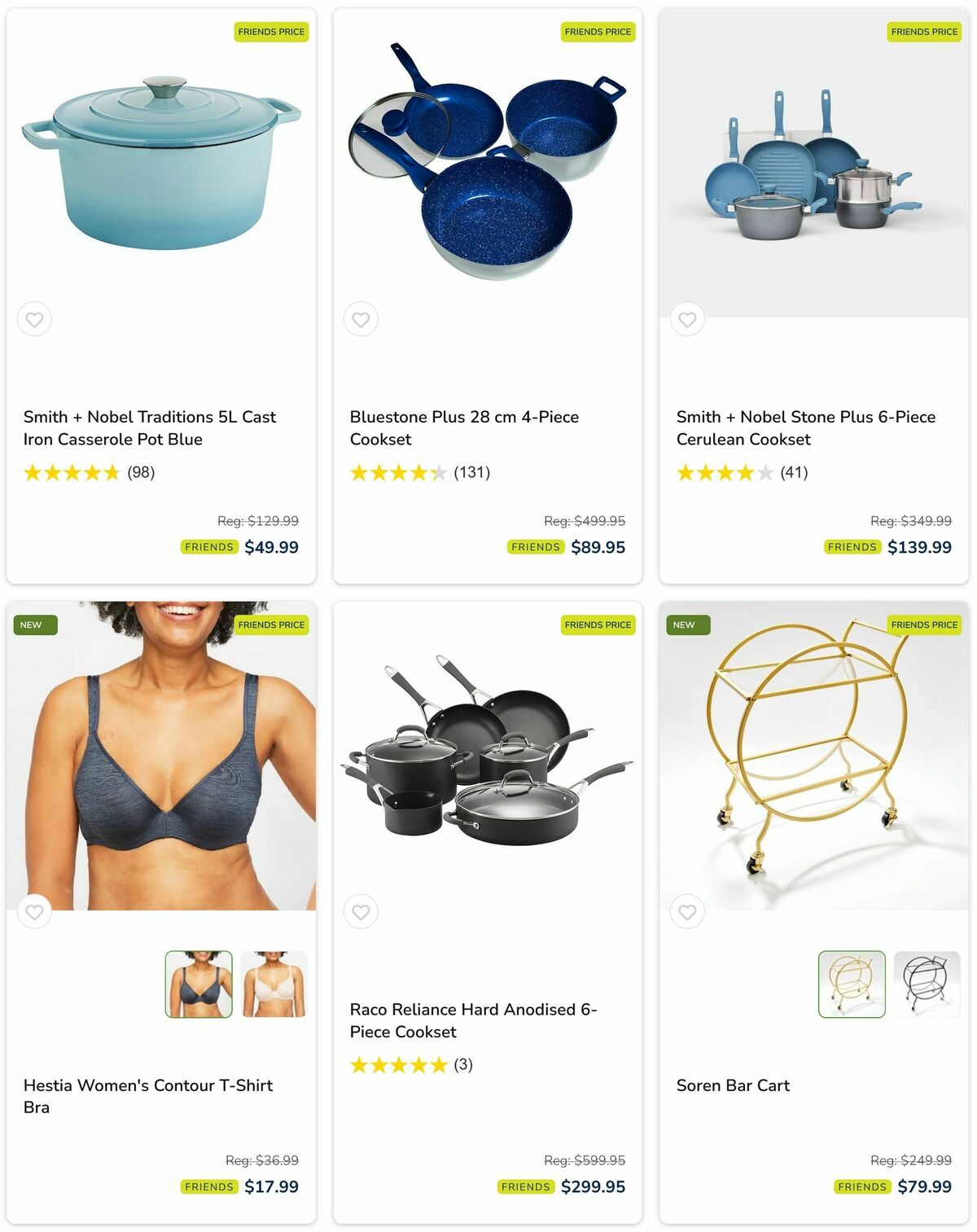Save Hestia T-Shirt Bra to wishlist

pos(34,912)
